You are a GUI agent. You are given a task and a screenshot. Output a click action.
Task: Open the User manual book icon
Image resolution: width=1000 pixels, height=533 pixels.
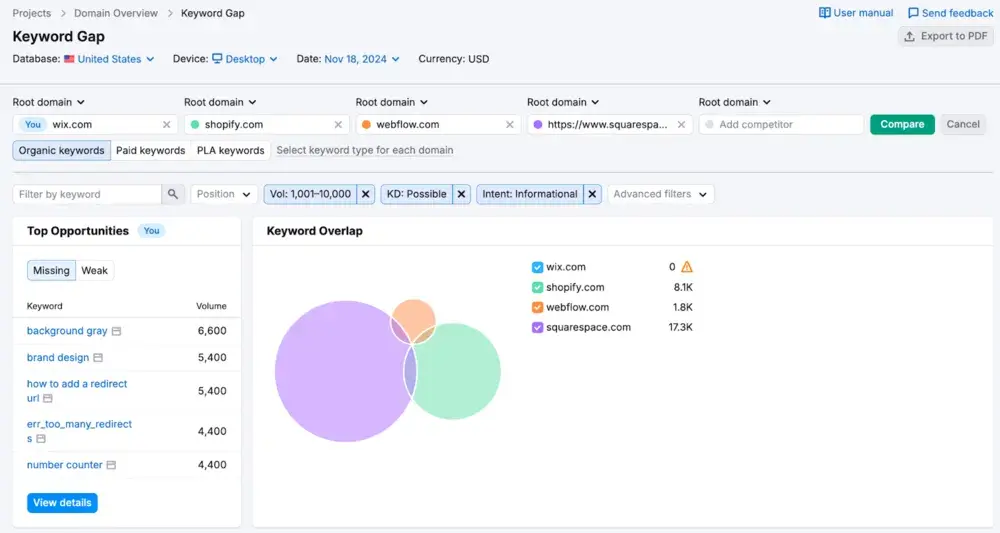(x=825, y=13)
